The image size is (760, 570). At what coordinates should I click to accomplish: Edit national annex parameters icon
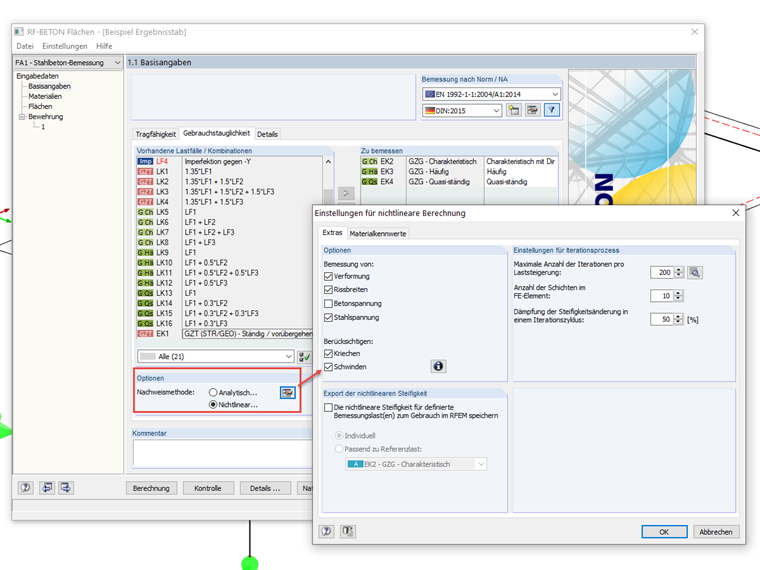point(532,111)
